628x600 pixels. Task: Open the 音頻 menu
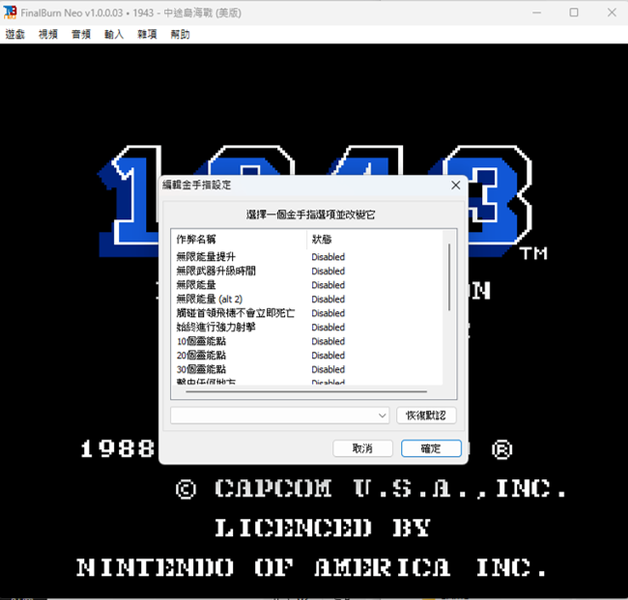(x=81, y=34)
